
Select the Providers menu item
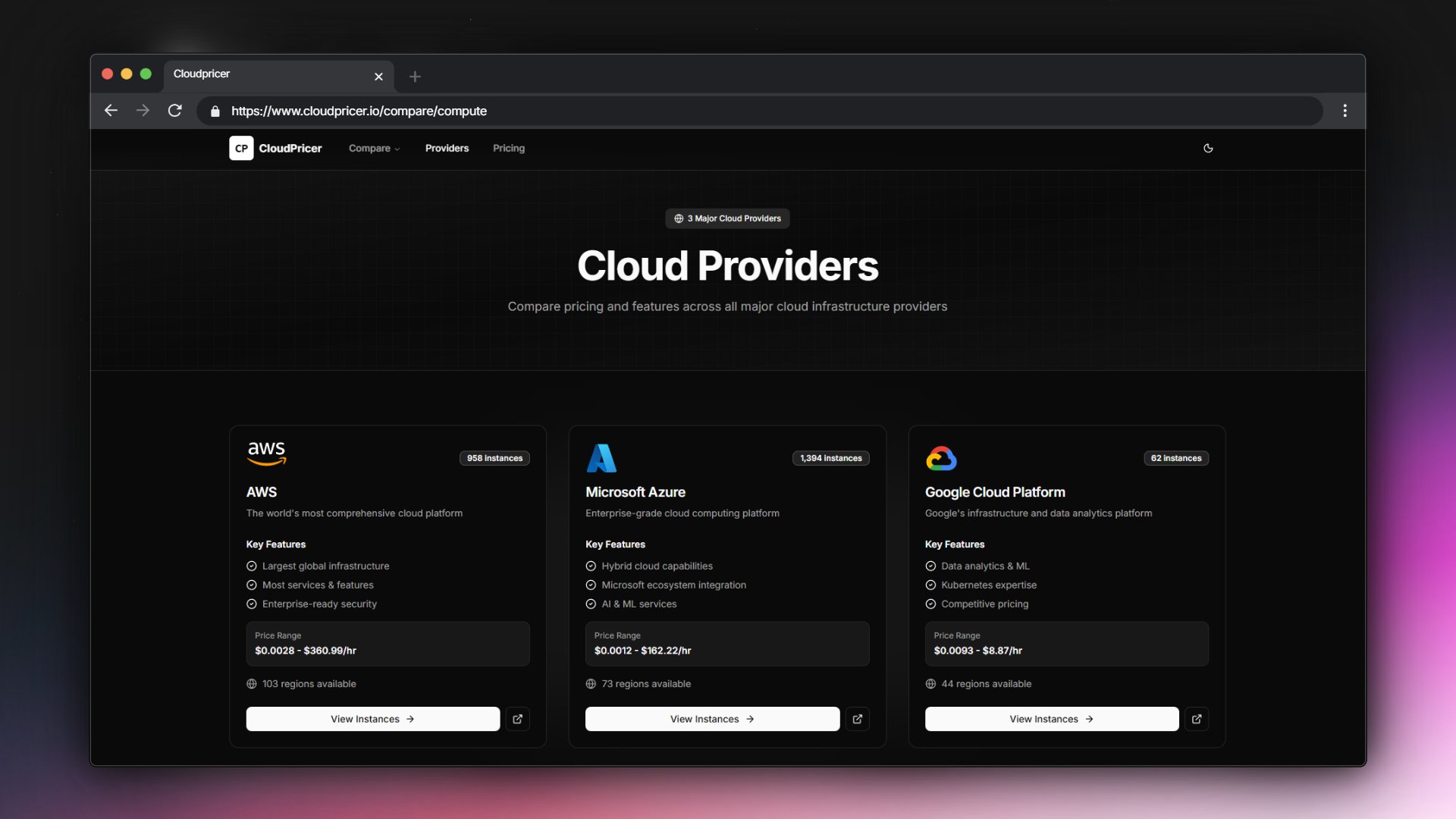coord(447,148)
